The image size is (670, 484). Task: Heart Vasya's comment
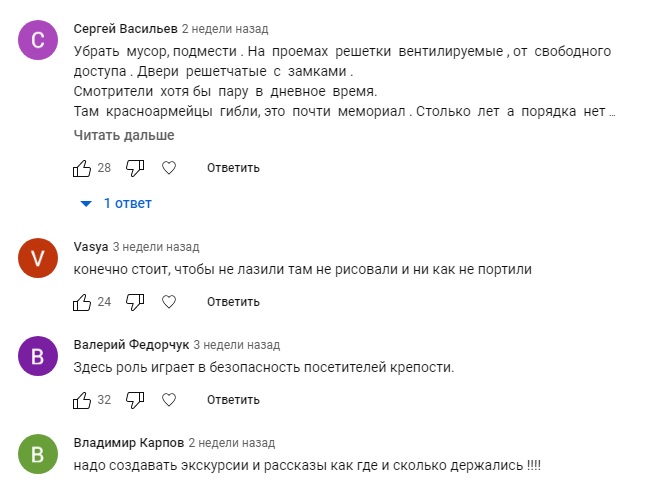tap(169, 301)
